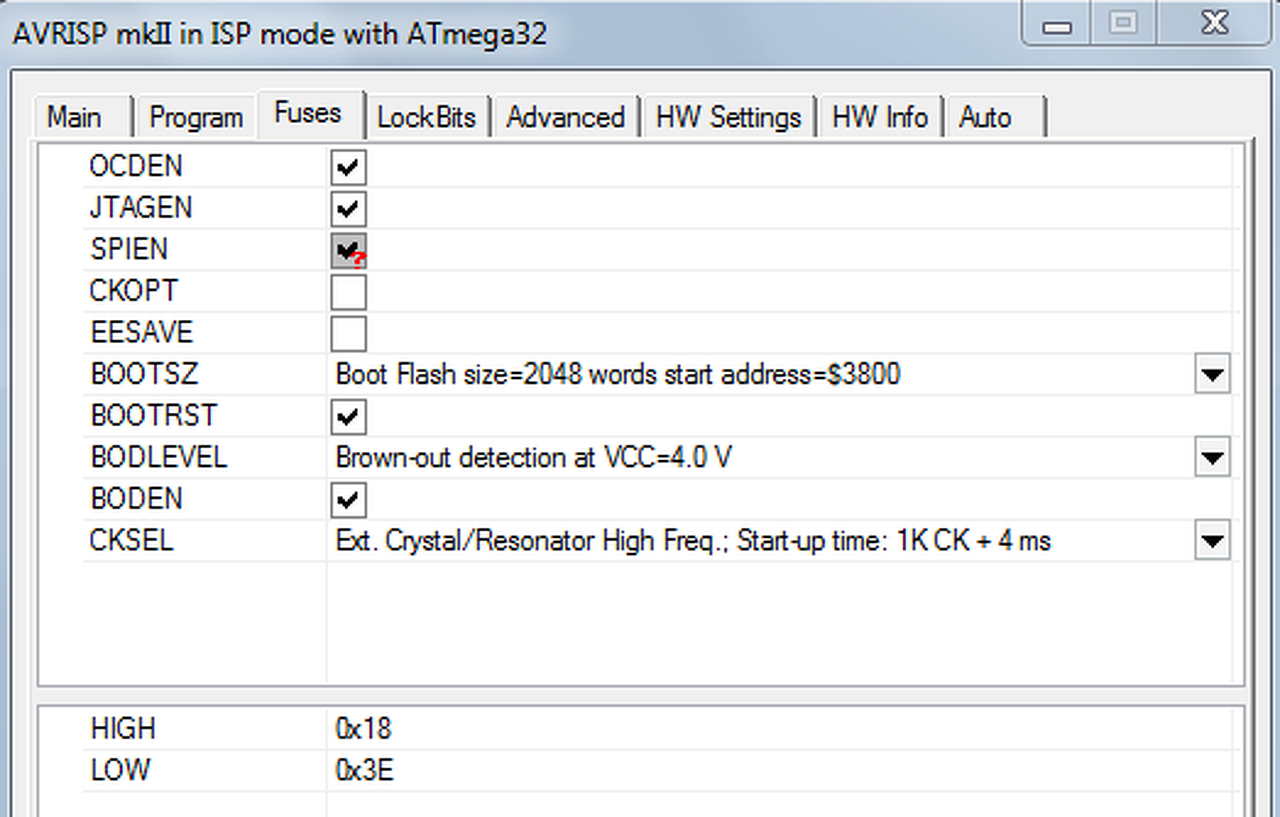Click the BOOTRST fuse label

154,416
